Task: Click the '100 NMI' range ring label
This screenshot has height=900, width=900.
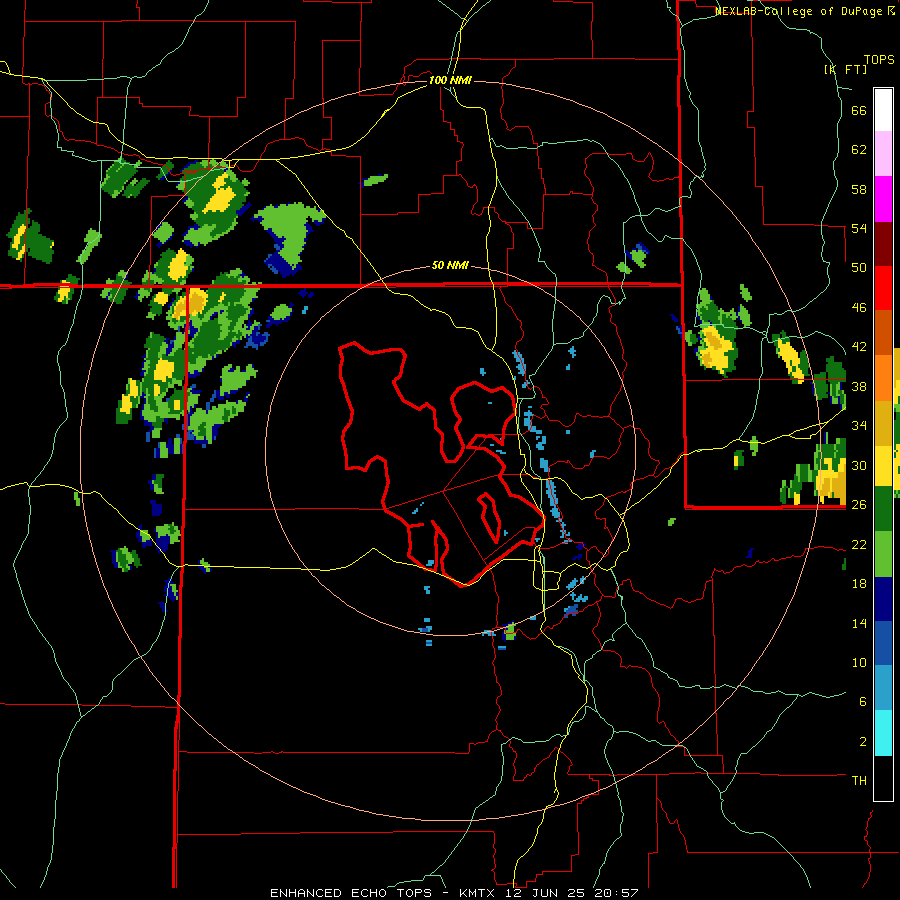Action: (450, 80)
